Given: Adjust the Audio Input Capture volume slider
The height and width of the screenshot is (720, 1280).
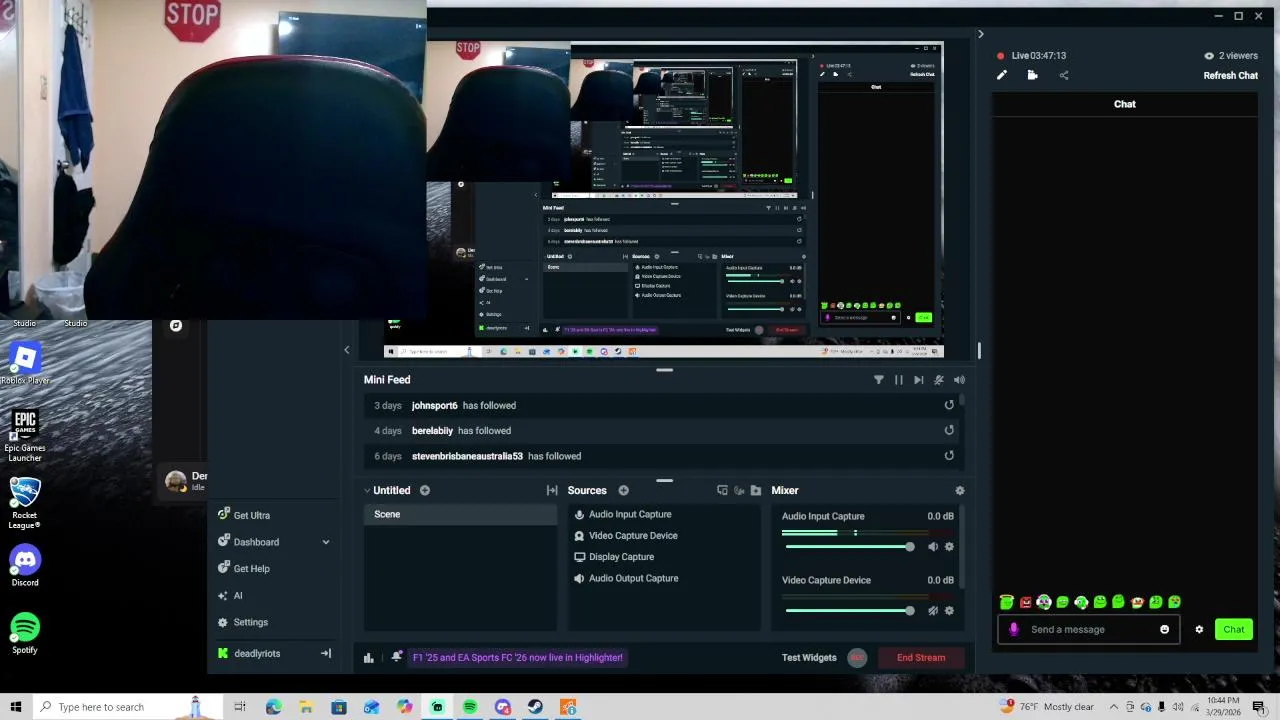Looking at the screenshot, I should (x=849, y=547).
